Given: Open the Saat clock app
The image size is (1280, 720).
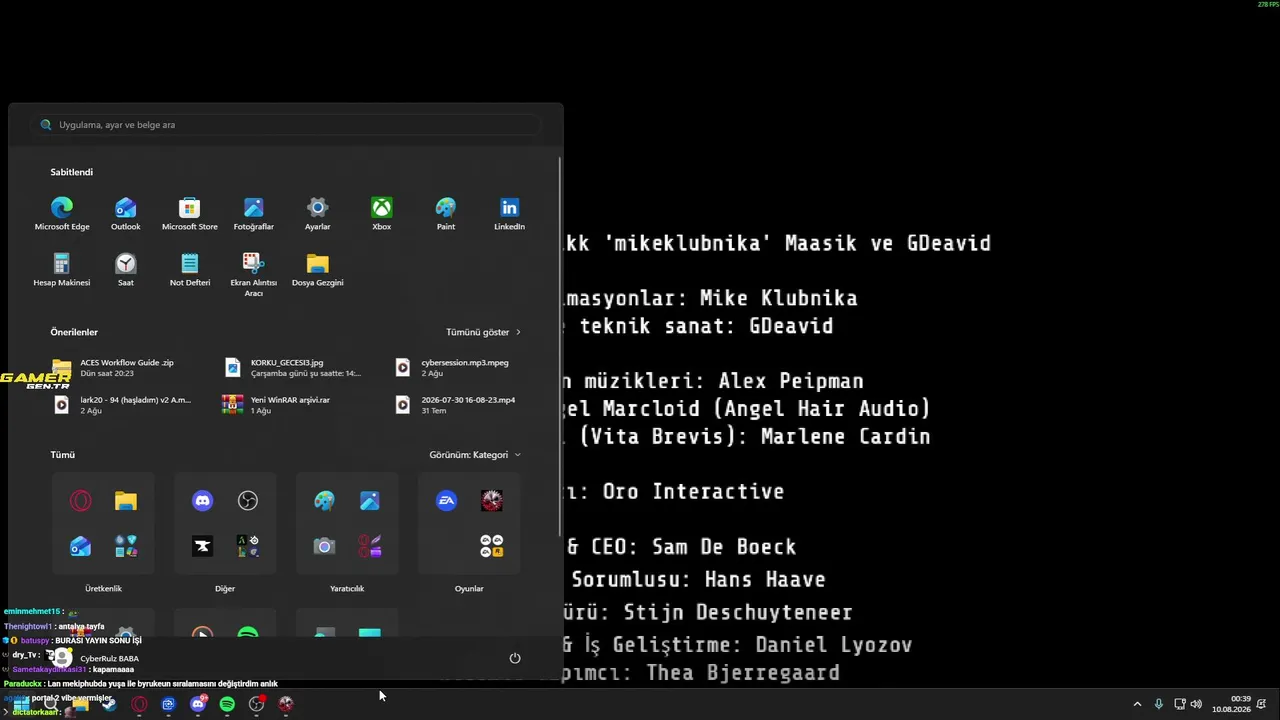Looking at the screenshot, I should [x=126, y=269].
